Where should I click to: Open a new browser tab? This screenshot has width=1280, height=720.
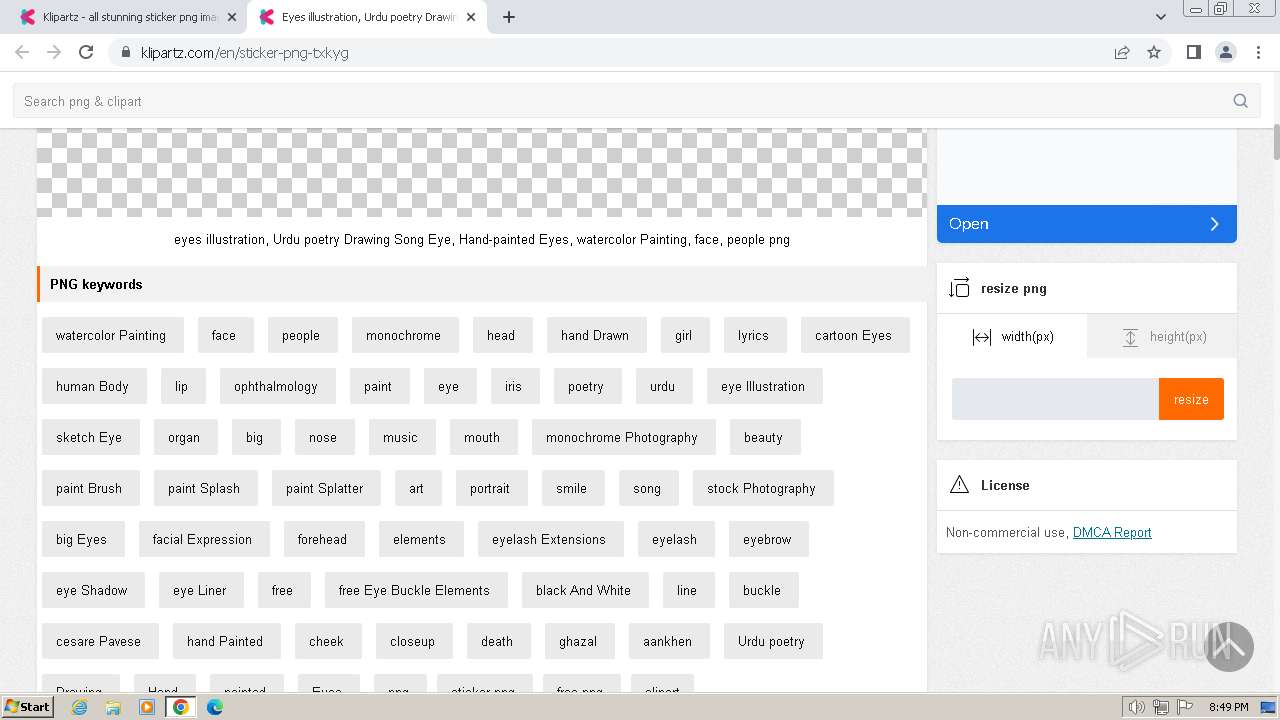click(509, 17)
